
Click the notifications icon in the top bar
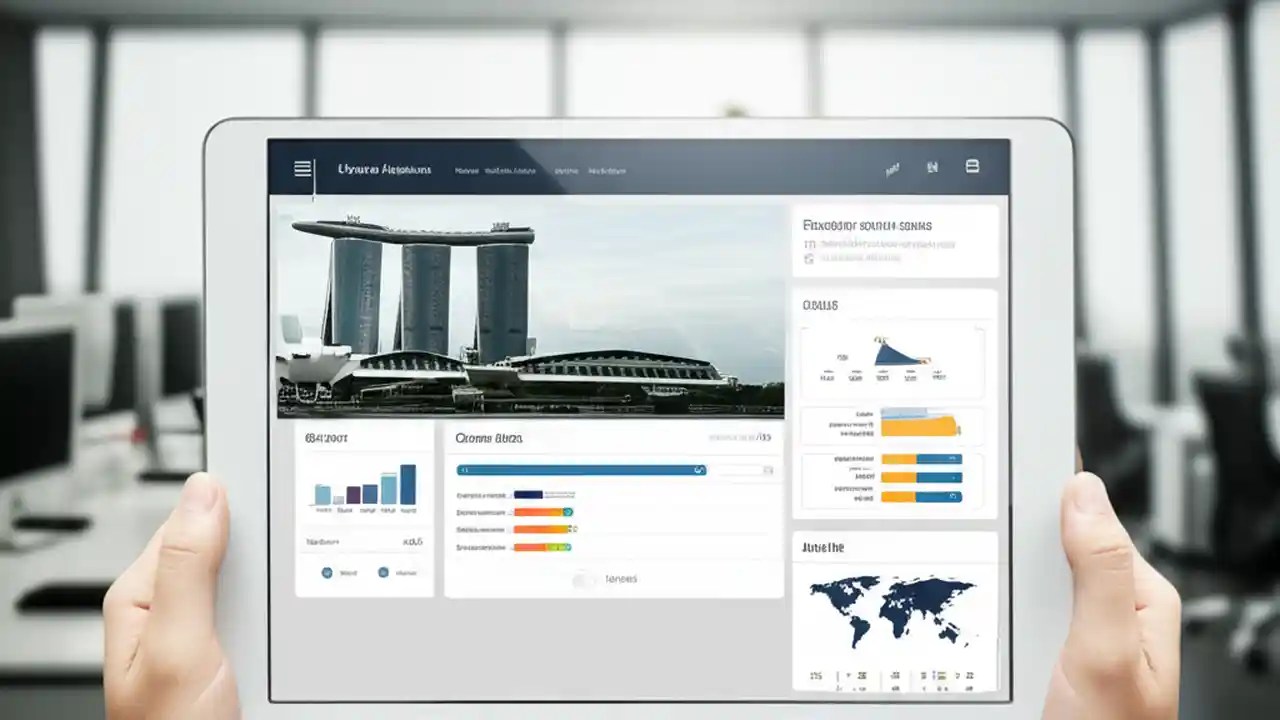(891, 167)
